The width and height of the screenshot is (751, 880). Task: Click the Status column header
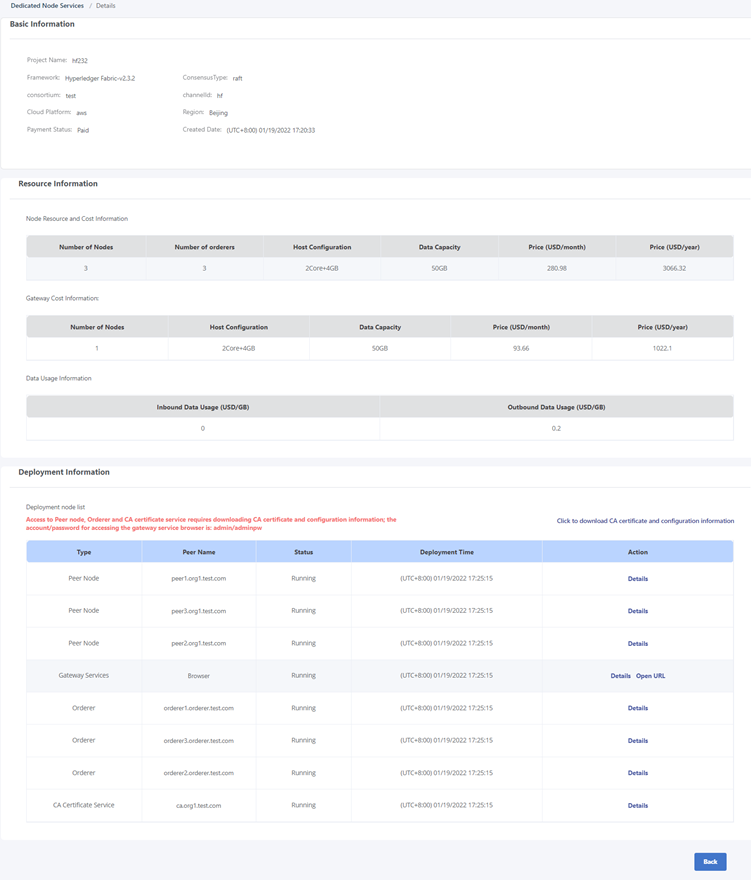point(303,552)
